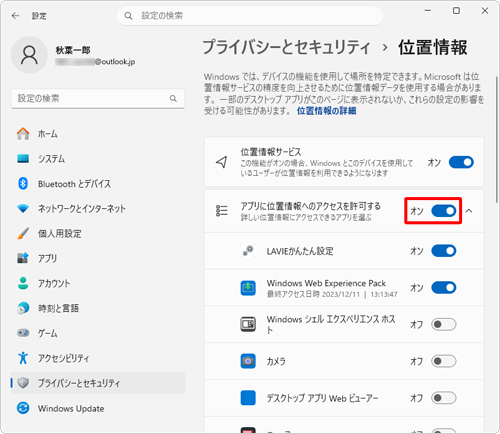This screenshot has width=500, height=434.
Task: Open ホーム in the sidebar
Action: pos(98,134)
